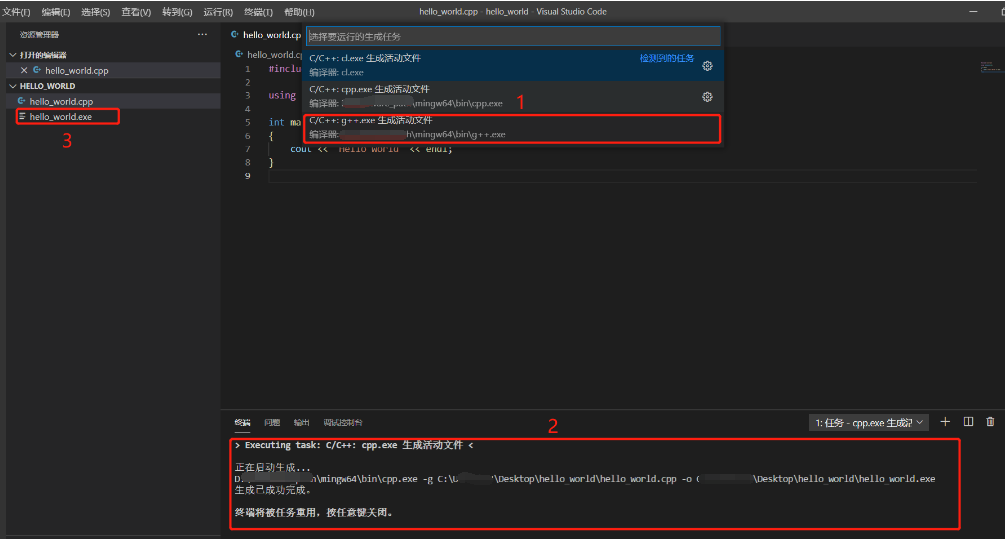This screenshot has width=1005, height=539.
Task: Click the code minimap in the editor
Action: click(x=990, y=68)
